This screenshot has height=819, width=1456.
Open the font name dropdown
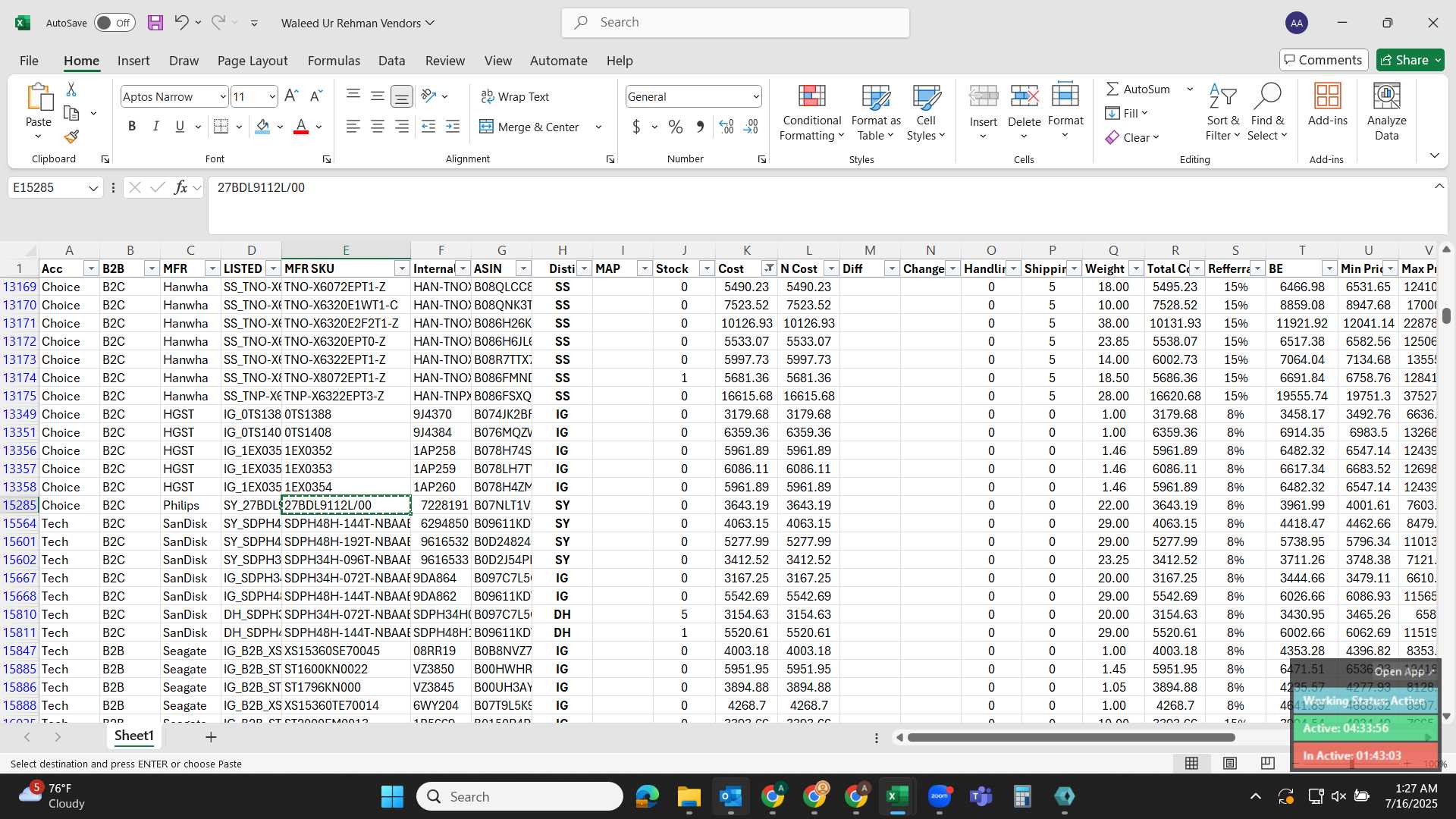coord(223,96)
